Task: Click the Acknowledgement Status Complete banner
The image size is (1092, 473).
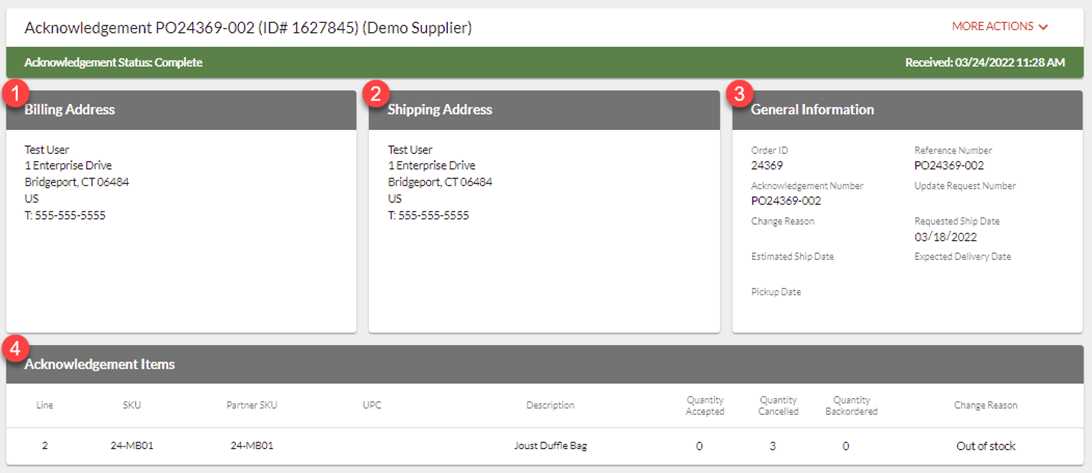Action: coord(113,62)
